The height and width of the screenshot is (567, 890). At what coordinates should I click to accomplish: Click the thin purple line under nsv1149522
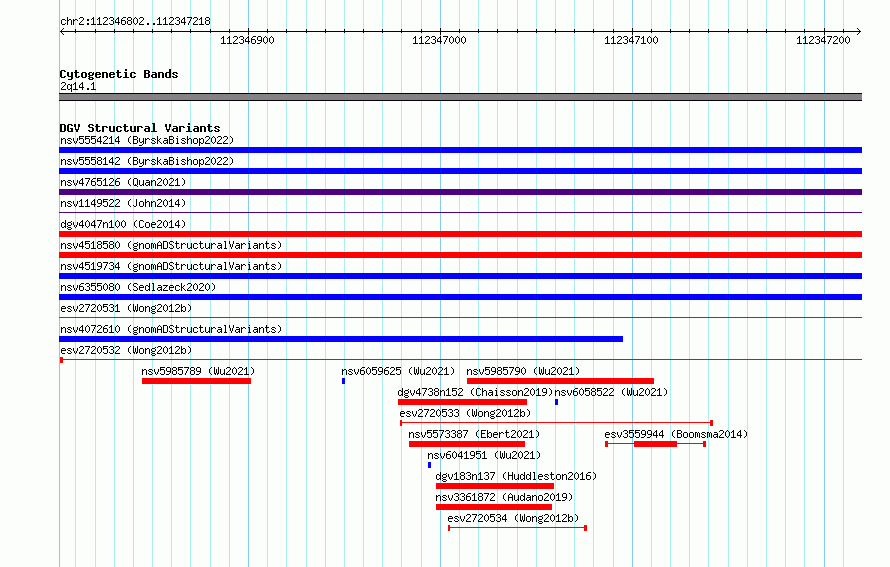click(x=460, y=213)
